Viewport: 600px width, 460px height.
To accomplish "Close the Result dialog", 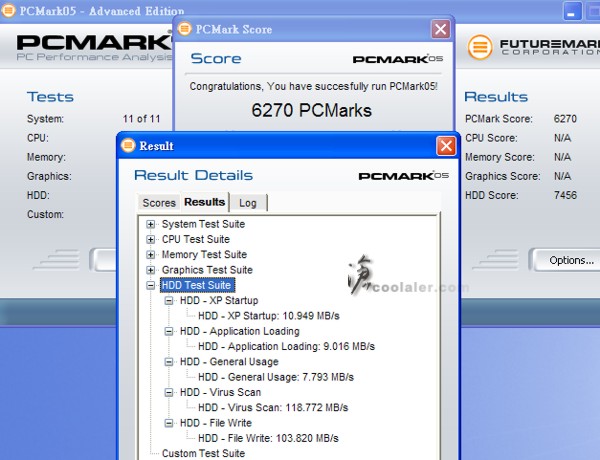I will [446, 146].
